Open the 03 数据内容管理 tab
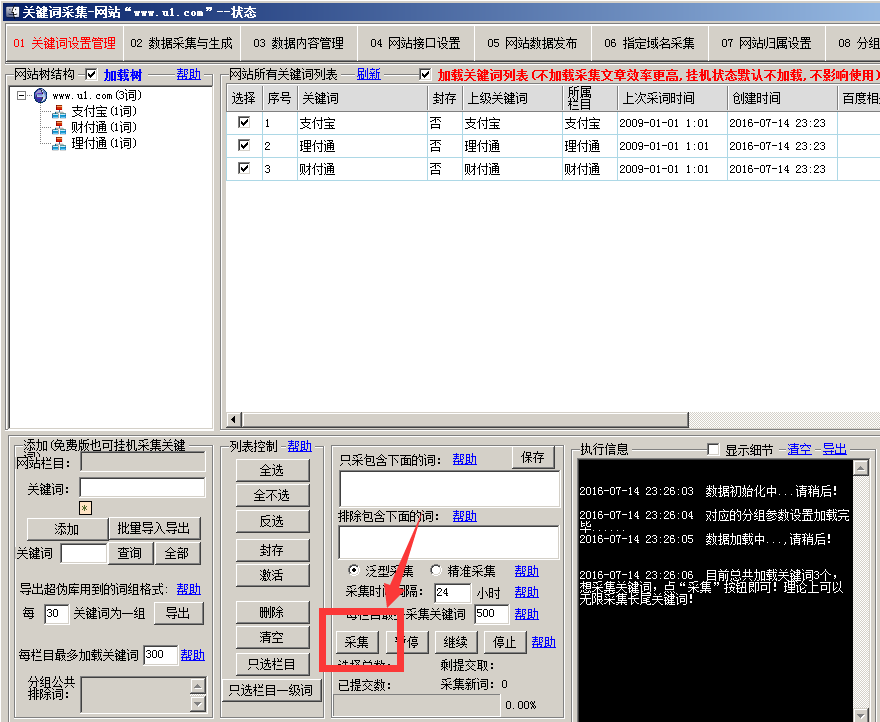The image size is (880, 722). point(299,43)
